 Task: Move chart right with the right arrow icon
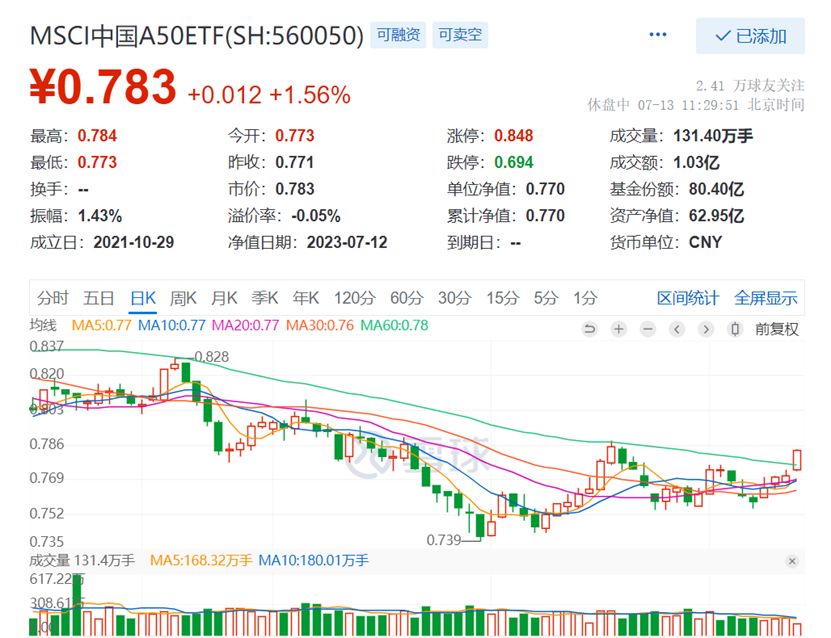(x=705, y=330)
